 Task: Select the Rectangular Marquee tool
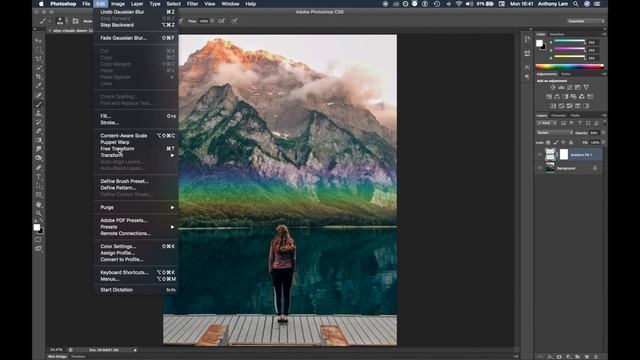38,50
